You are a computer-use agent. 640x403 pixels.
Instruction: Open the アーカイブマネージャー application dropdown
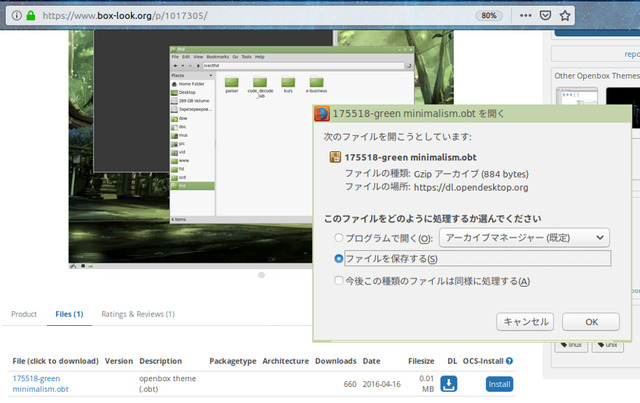[524, 238]
